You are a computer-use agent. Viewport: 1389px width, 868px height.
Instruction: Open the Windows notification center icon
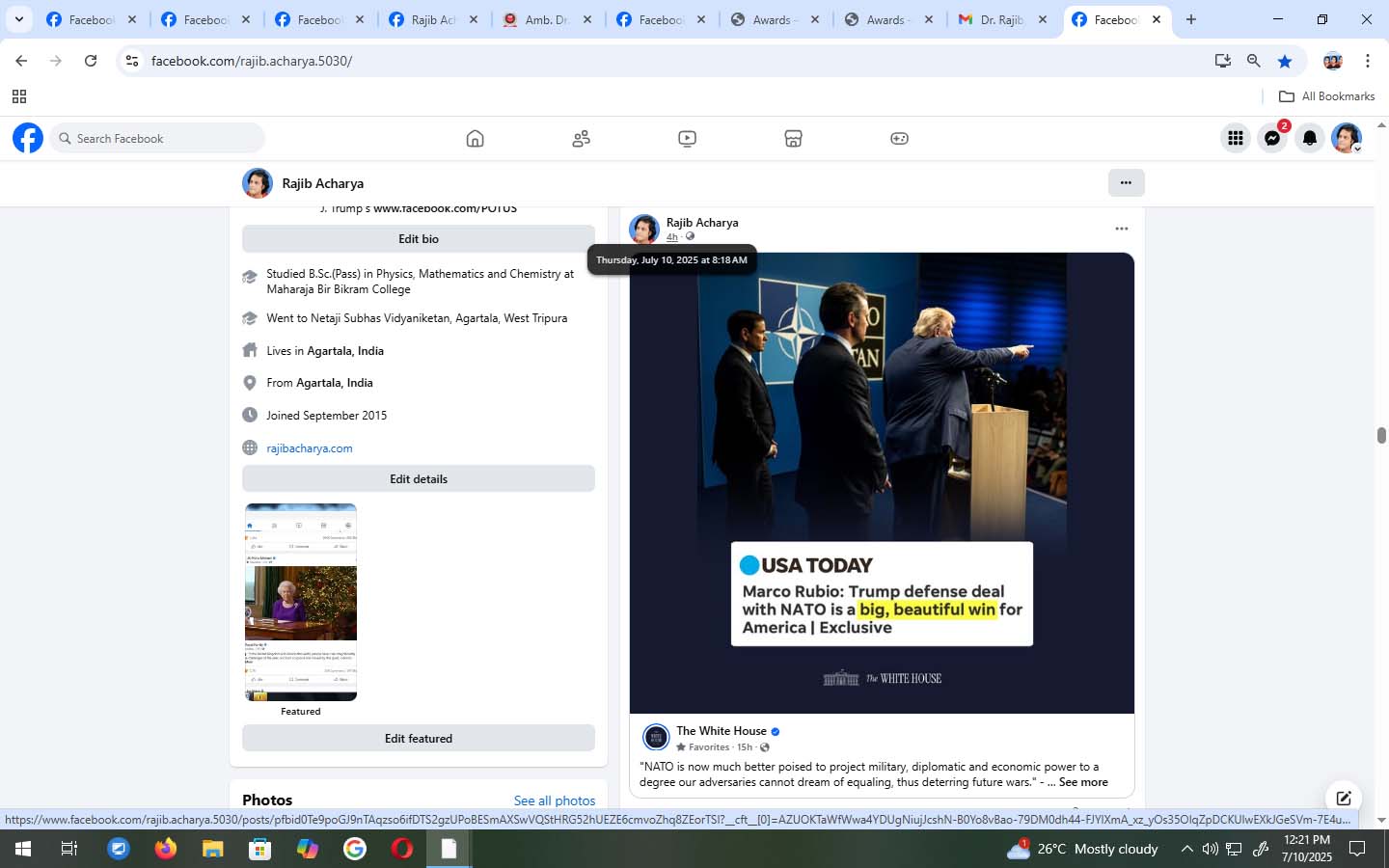[x=1356, y=849]
